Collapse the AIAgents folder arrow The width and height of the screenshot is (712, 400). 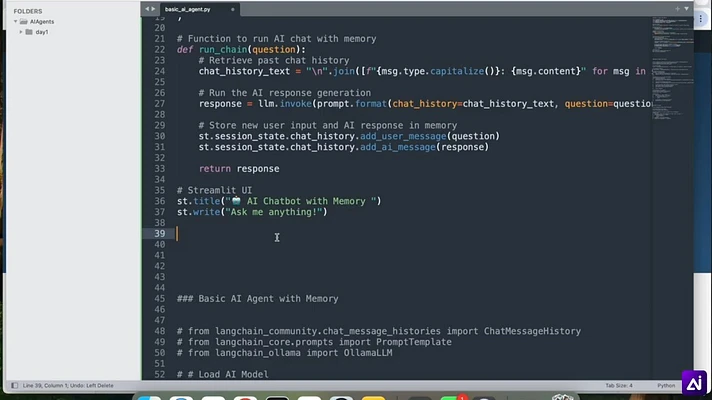pyautogui.click(x=15, y=21)
